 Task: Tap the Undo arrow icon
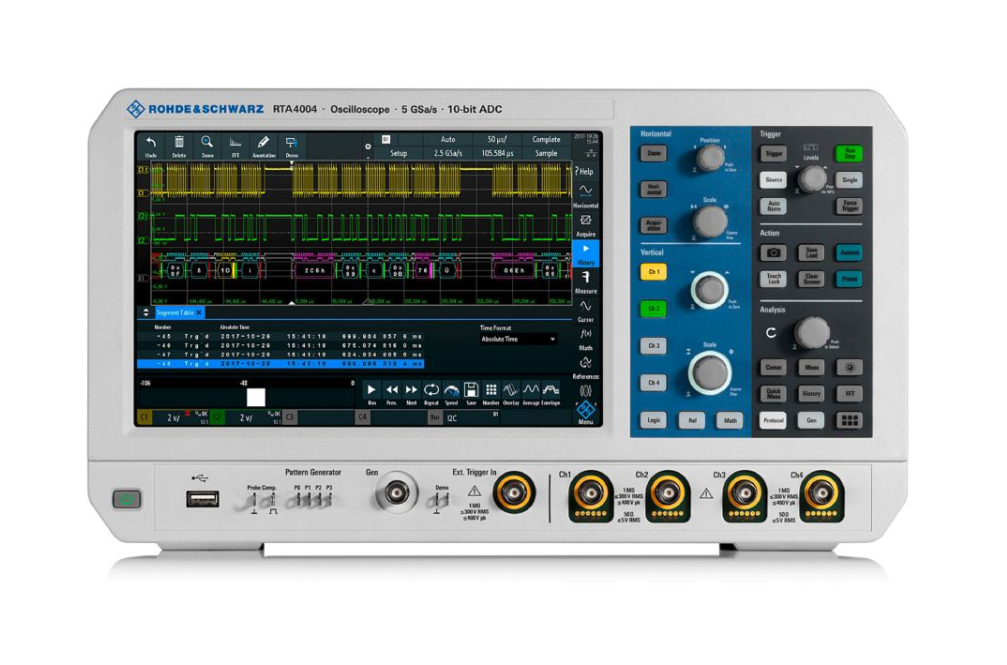coord(151,143)
